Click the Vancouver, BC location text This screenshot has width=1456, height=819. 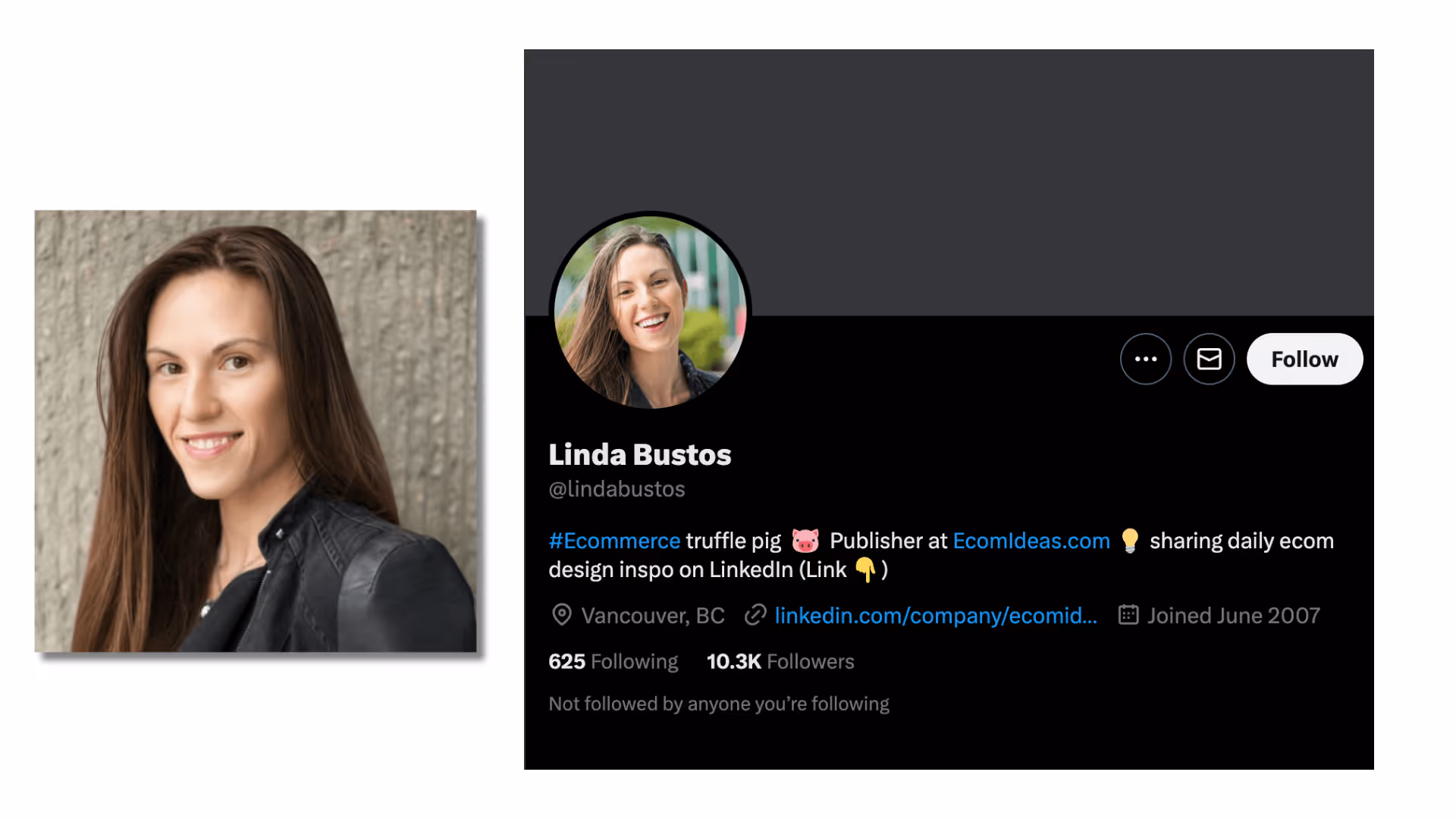(x=652, y=615)
